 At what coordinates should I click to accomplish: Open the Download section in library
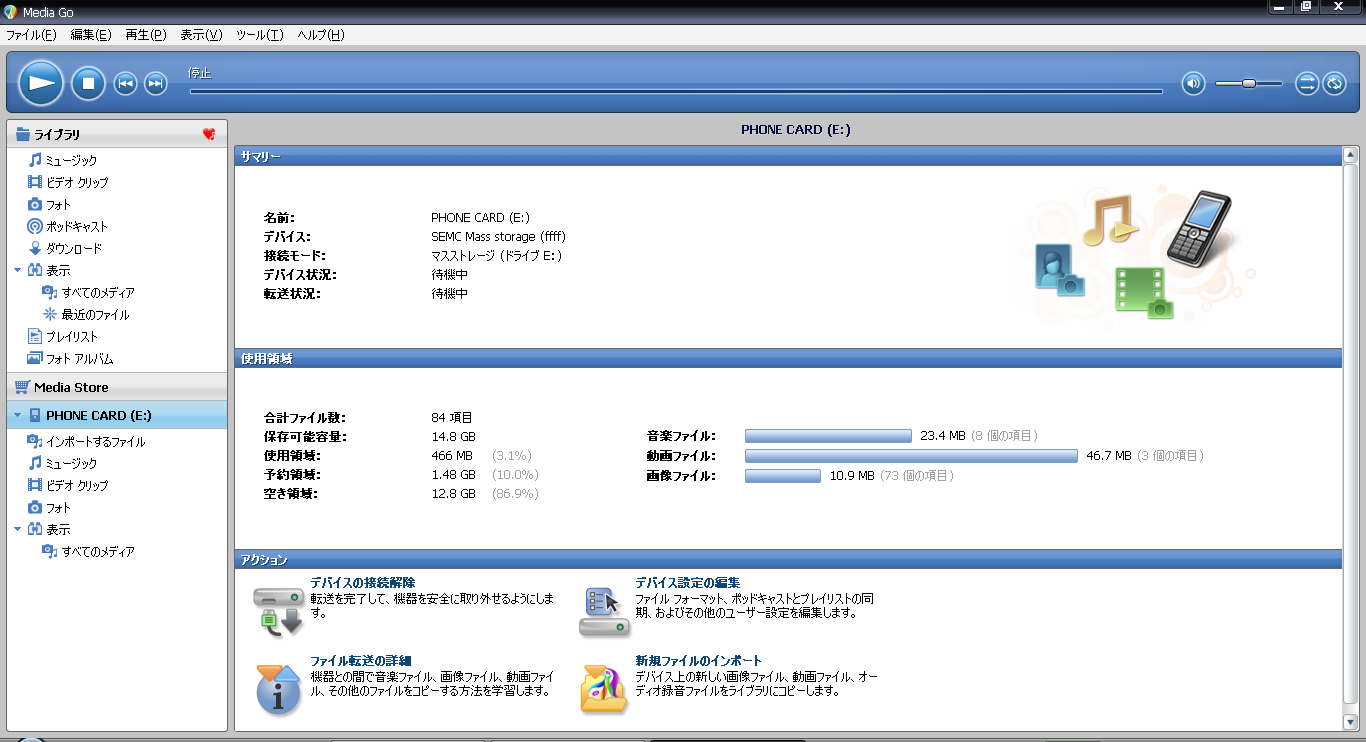(x=73, y=248)
